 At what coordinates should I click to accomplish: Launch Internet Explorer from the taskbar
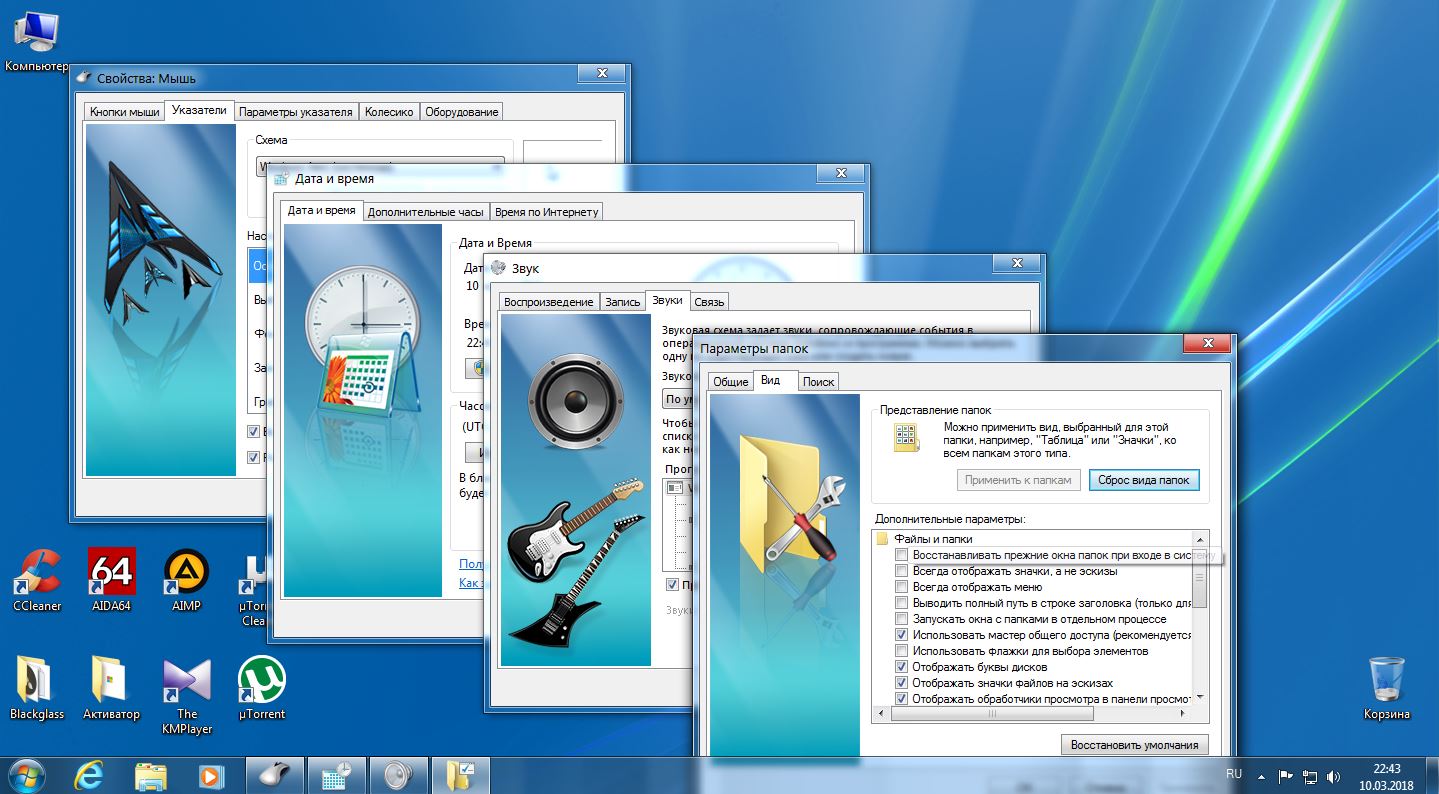click(89, 775)
